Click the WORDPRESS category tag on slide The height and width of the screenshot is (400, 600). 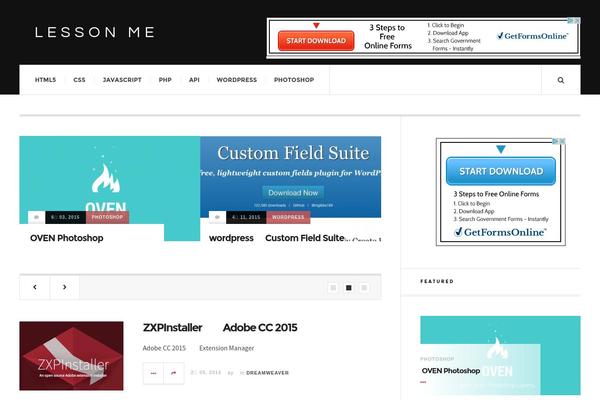pos(288,217)
